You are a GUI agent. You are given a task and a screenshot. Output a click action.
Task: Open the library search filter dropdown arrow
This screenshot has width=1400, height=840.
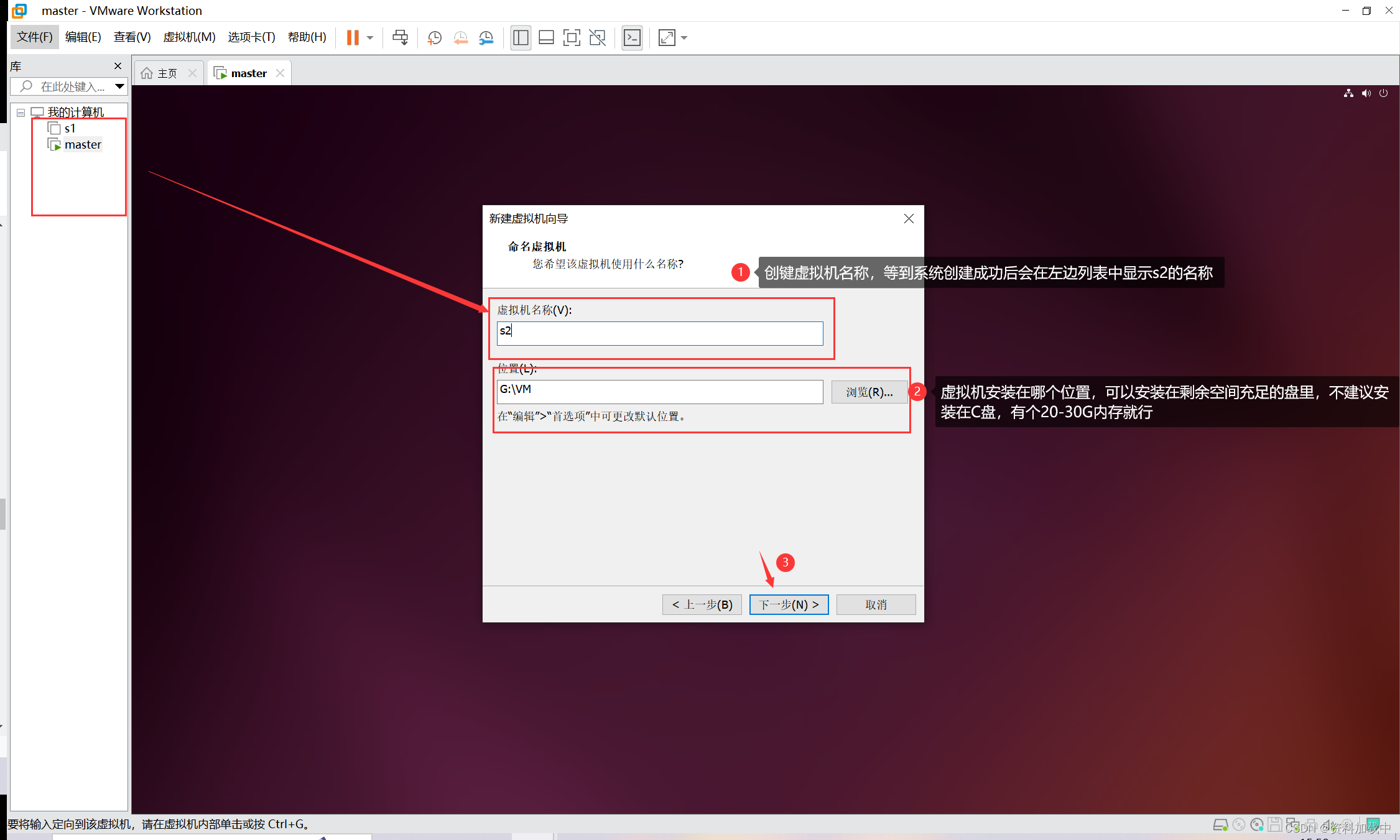point(119,86)
